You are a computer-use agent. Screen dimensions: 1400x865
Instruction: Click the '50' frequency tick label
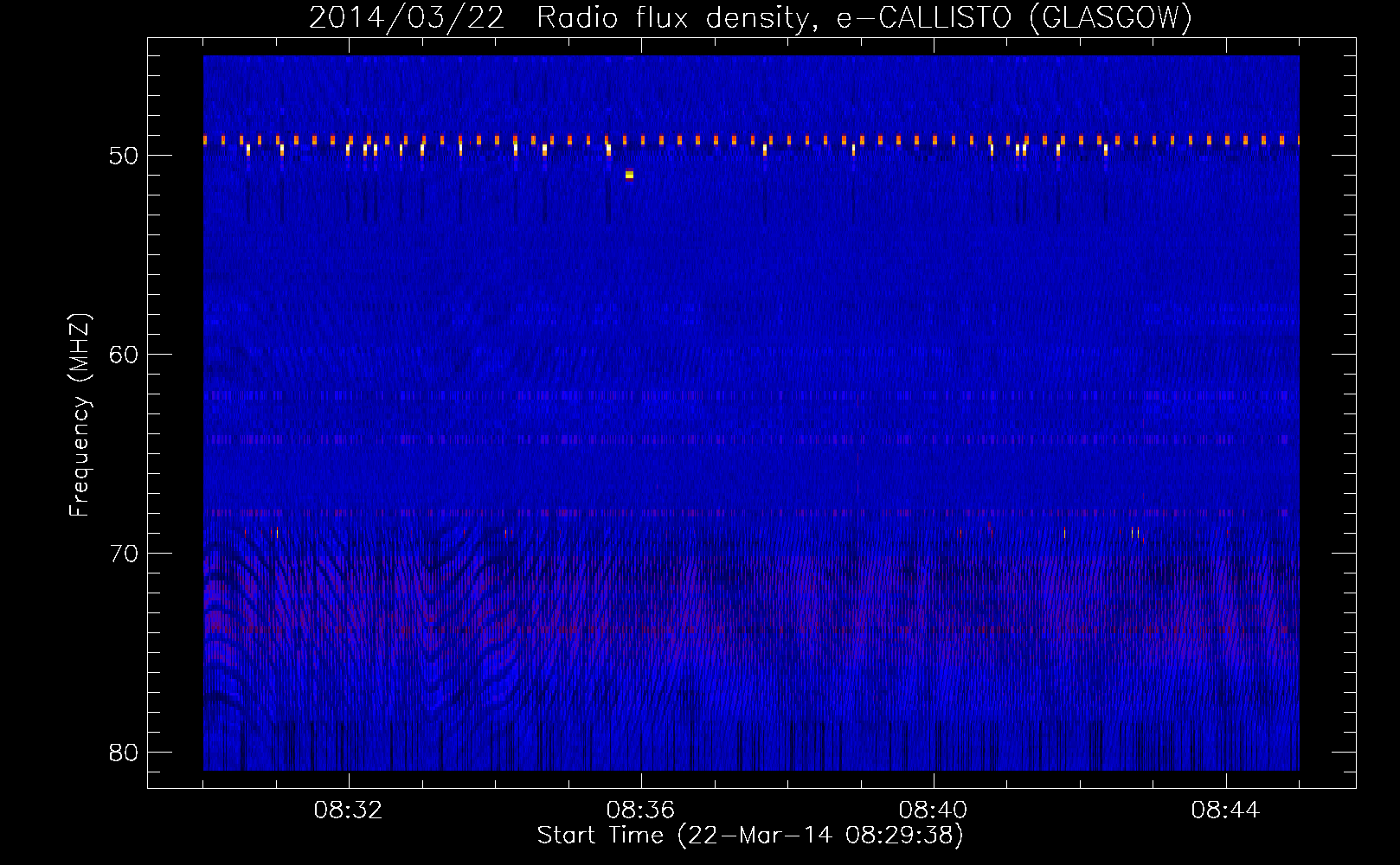(x=124, y=156)
